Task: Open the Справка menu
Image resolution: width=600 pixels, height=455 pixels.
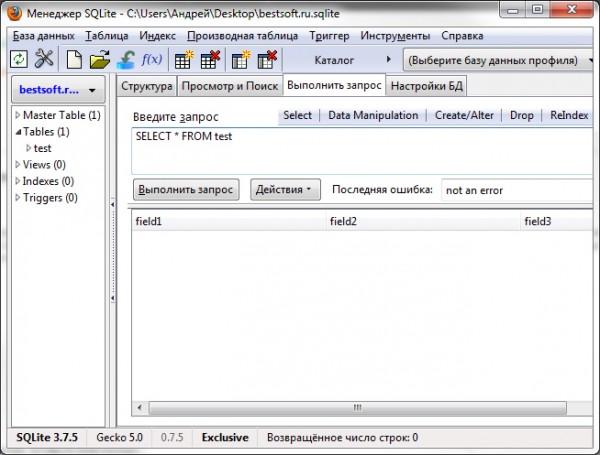Action: (x=462, y=36)
